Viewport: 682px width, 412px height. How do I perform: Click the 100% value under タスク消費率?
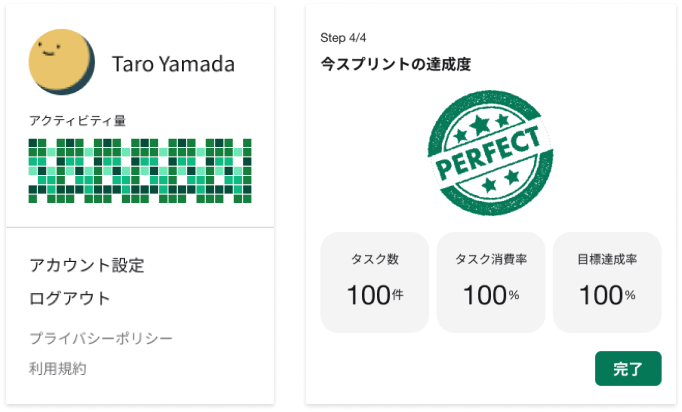(x=490, y=295)
